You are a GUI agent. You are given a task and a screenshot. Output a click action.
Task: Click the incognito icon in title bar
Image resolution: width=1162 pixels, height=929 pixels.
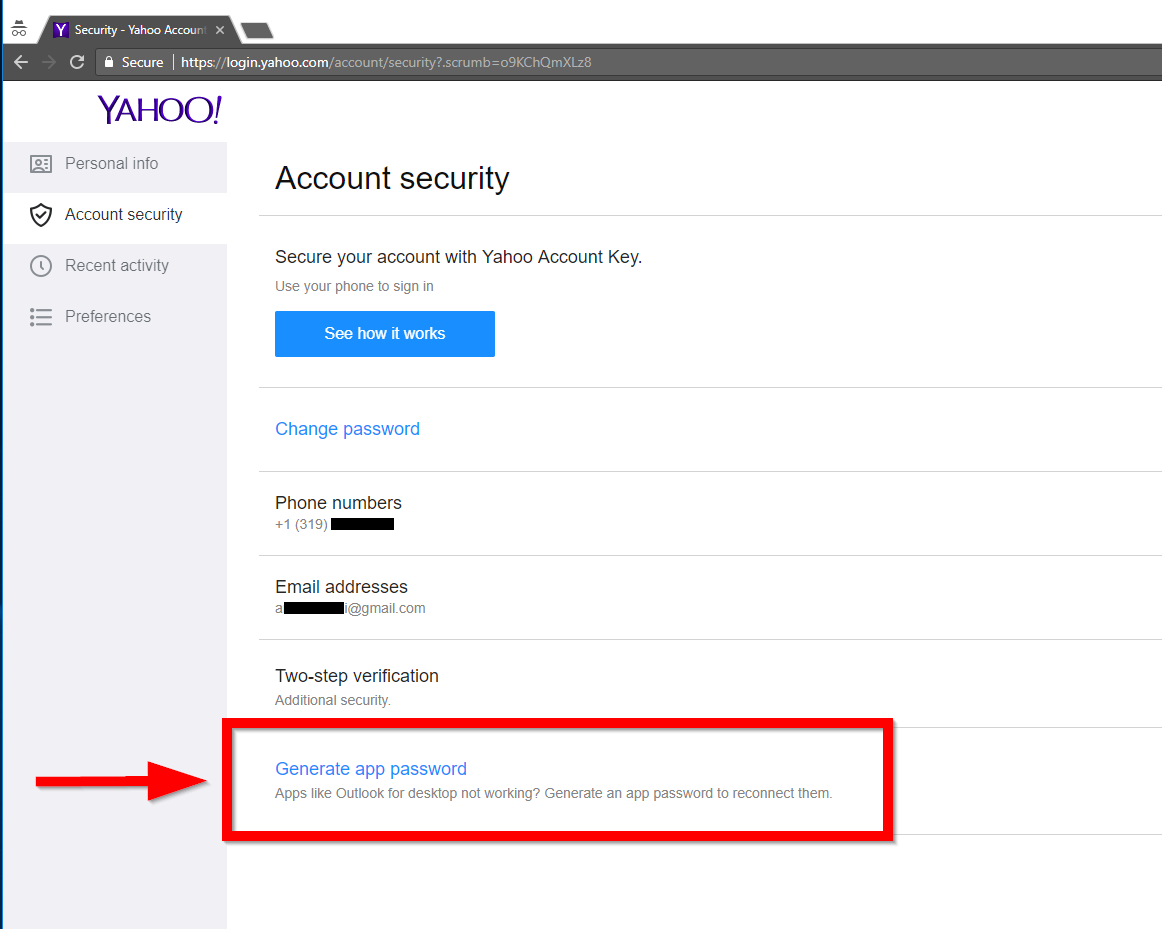(x=19, y=29)
